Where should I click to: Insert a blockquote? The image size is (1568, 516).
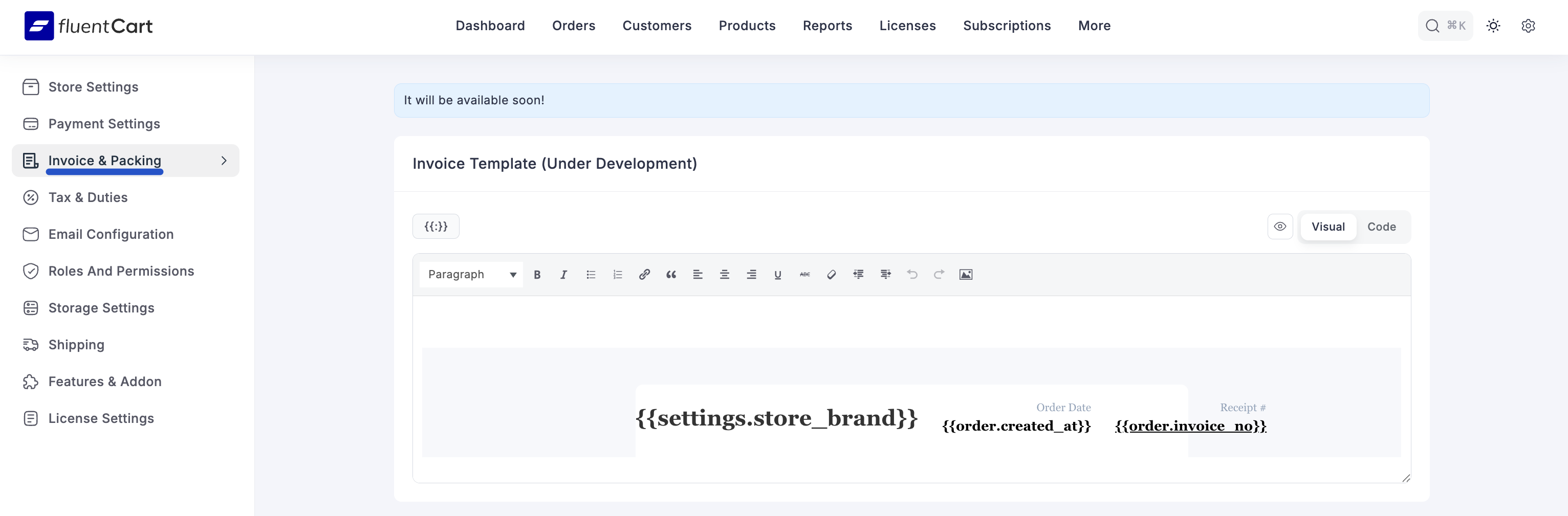(x=671, y=275)
